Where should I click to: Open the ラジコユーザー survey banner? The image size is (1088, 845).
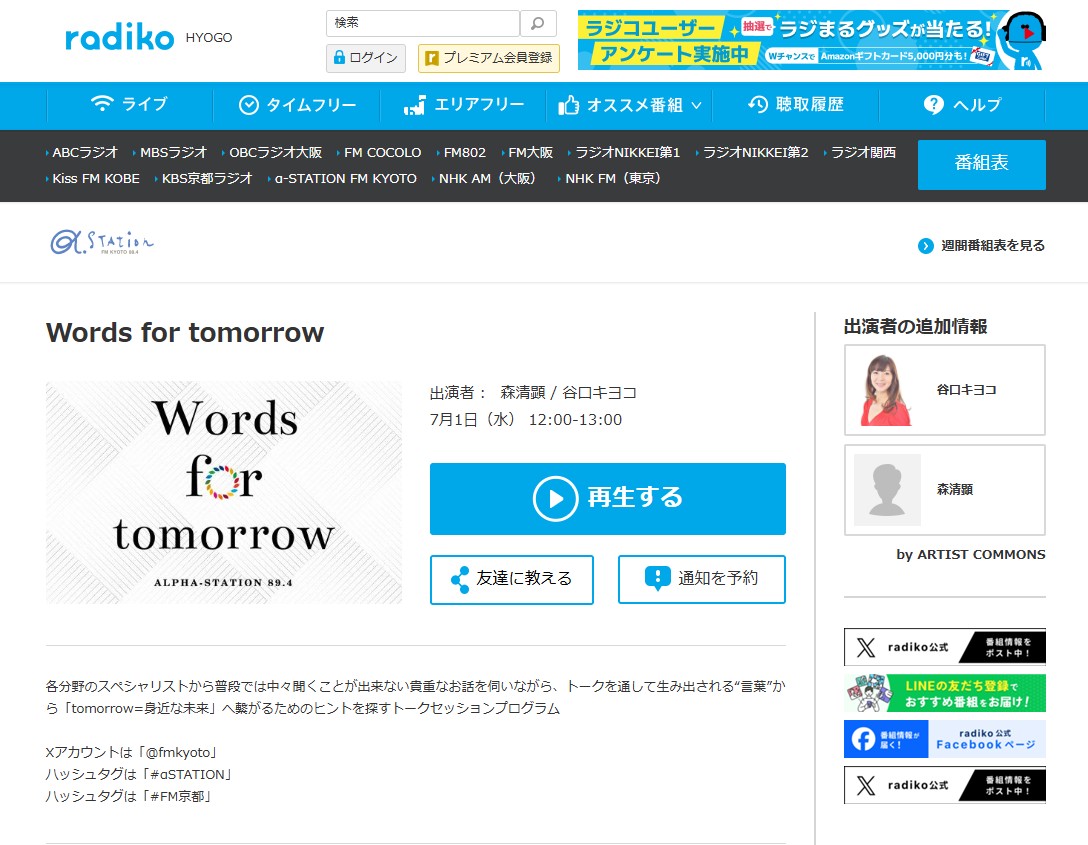click(x=811, y=40)
